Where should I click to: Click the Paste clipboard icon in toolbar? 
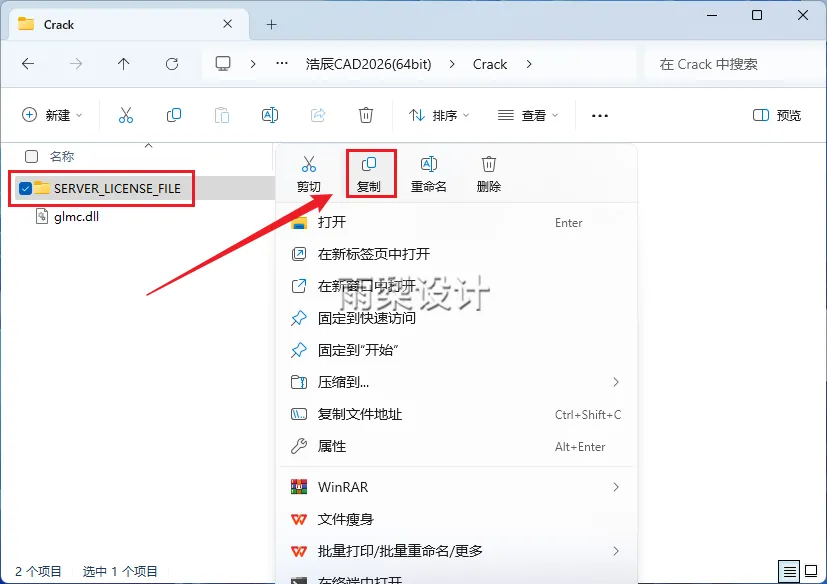point(222,115)
